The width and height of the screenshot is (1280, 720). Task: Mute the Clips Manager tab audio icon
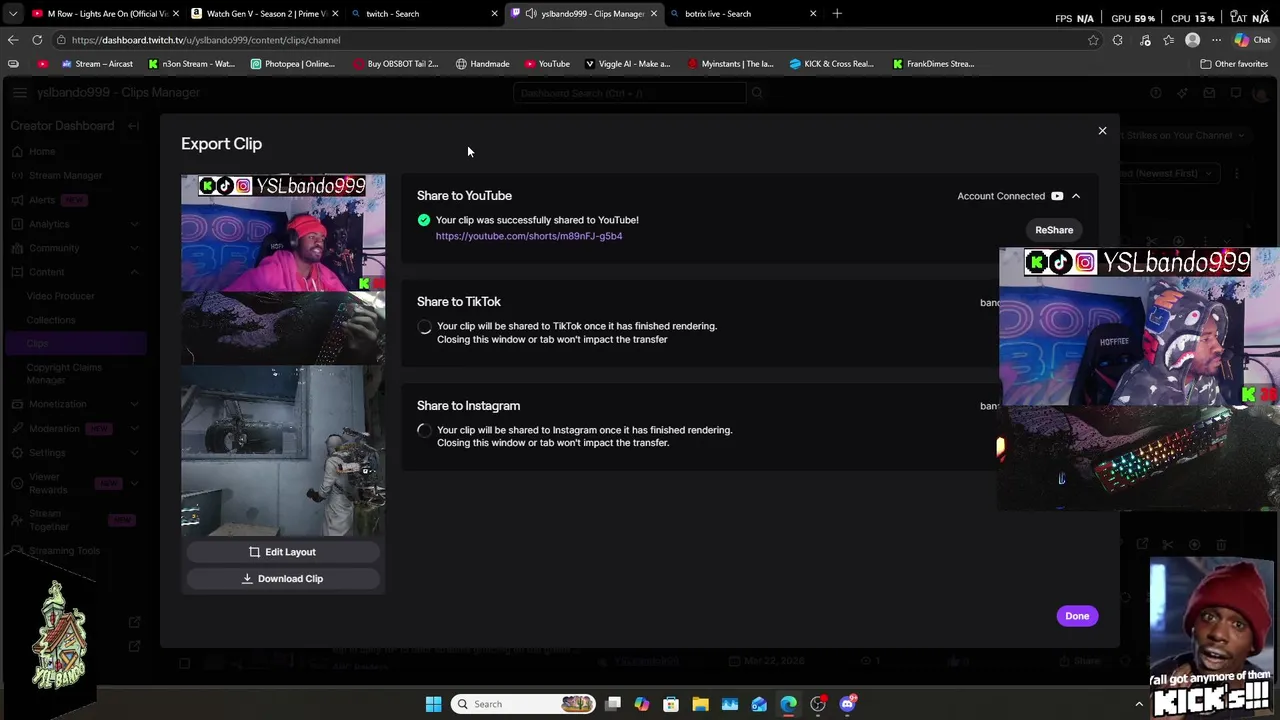530,14
